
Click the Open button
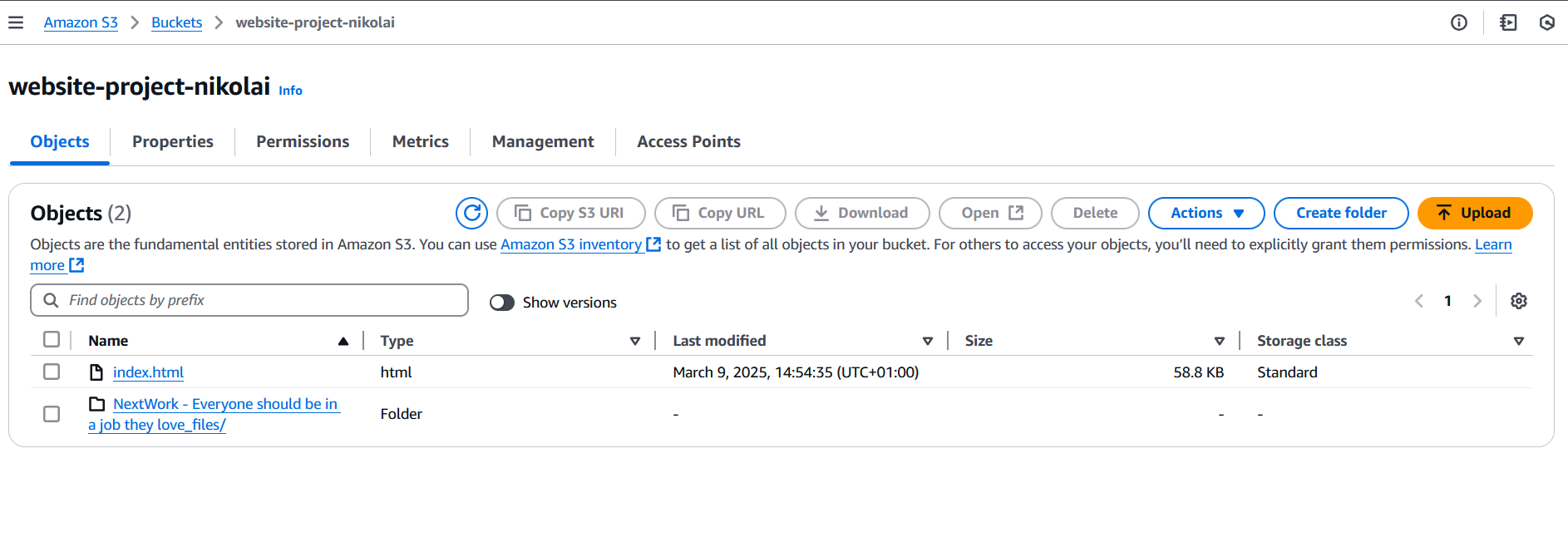click(990, 213)
